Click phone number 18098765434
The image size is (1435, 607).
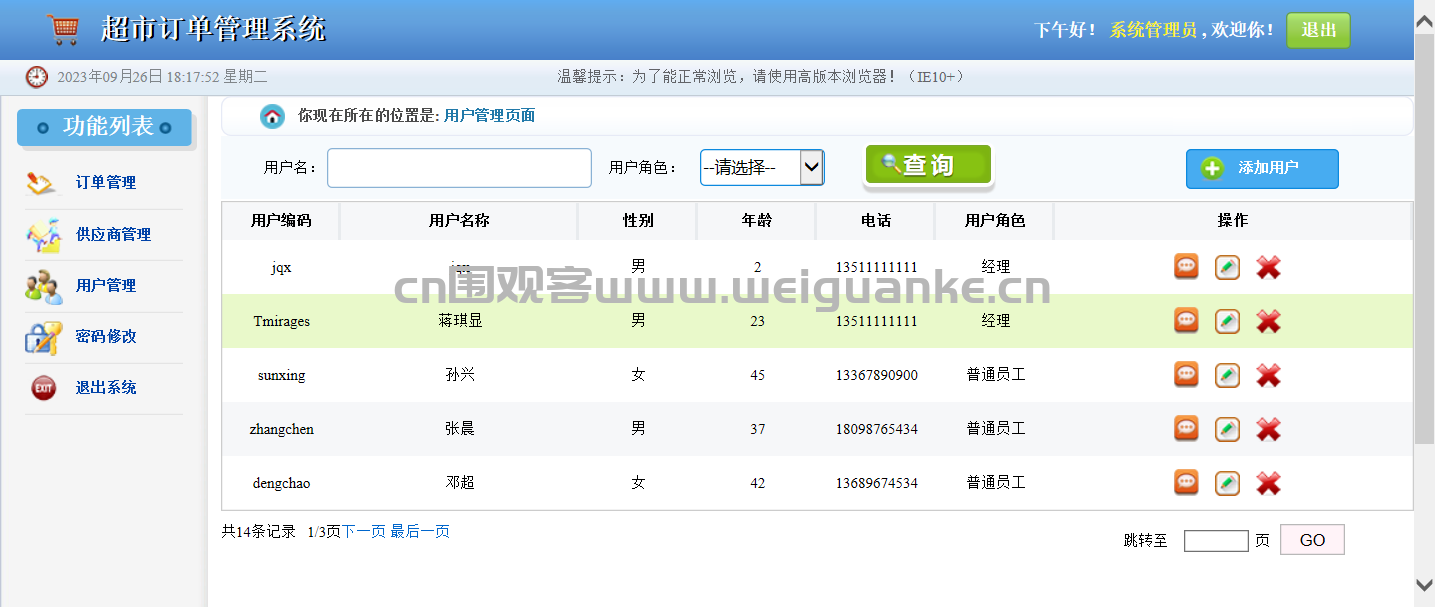(877, 430)
